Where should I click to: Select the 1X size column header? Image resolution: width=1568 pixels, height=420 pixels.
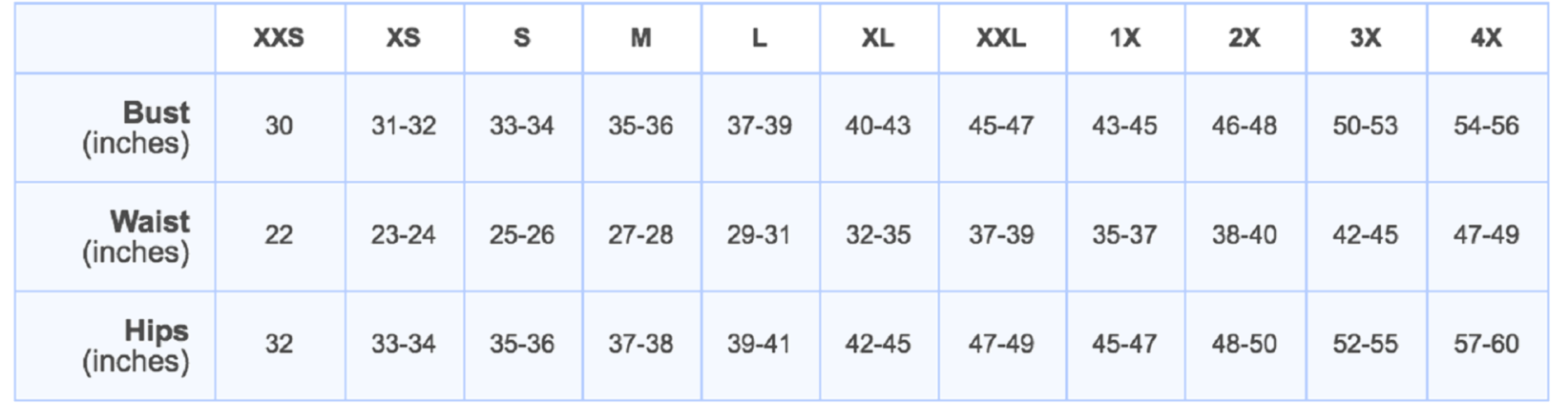tap(1125, 38)
